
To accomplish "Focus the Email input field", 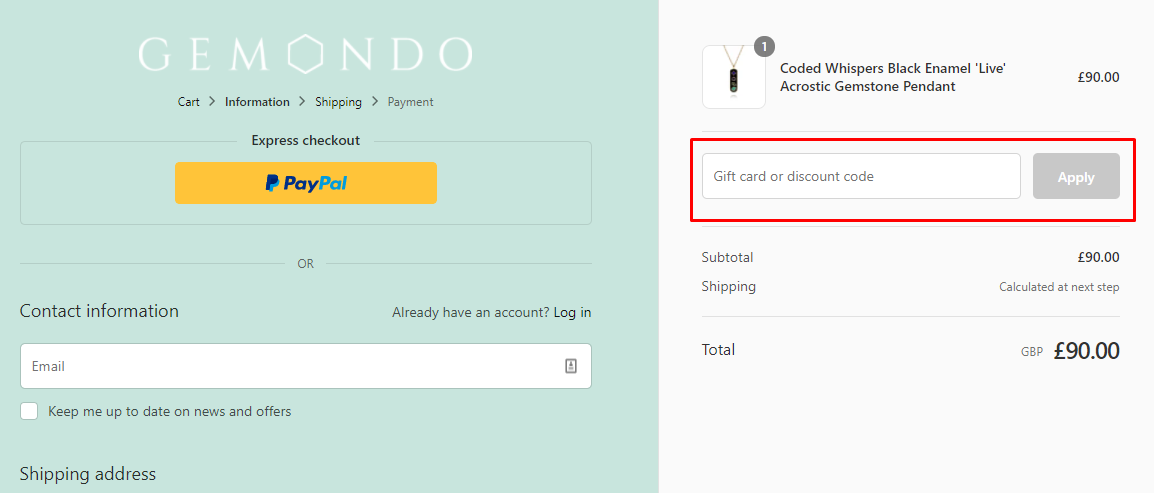I will coord(290,366).
